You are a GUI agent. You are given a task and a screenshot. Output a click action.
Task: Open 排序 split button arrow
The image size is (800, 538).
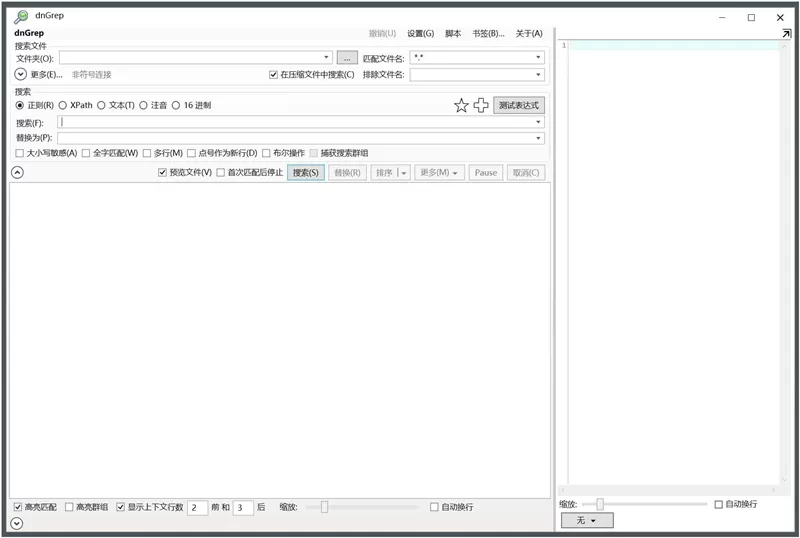[404, 173]
